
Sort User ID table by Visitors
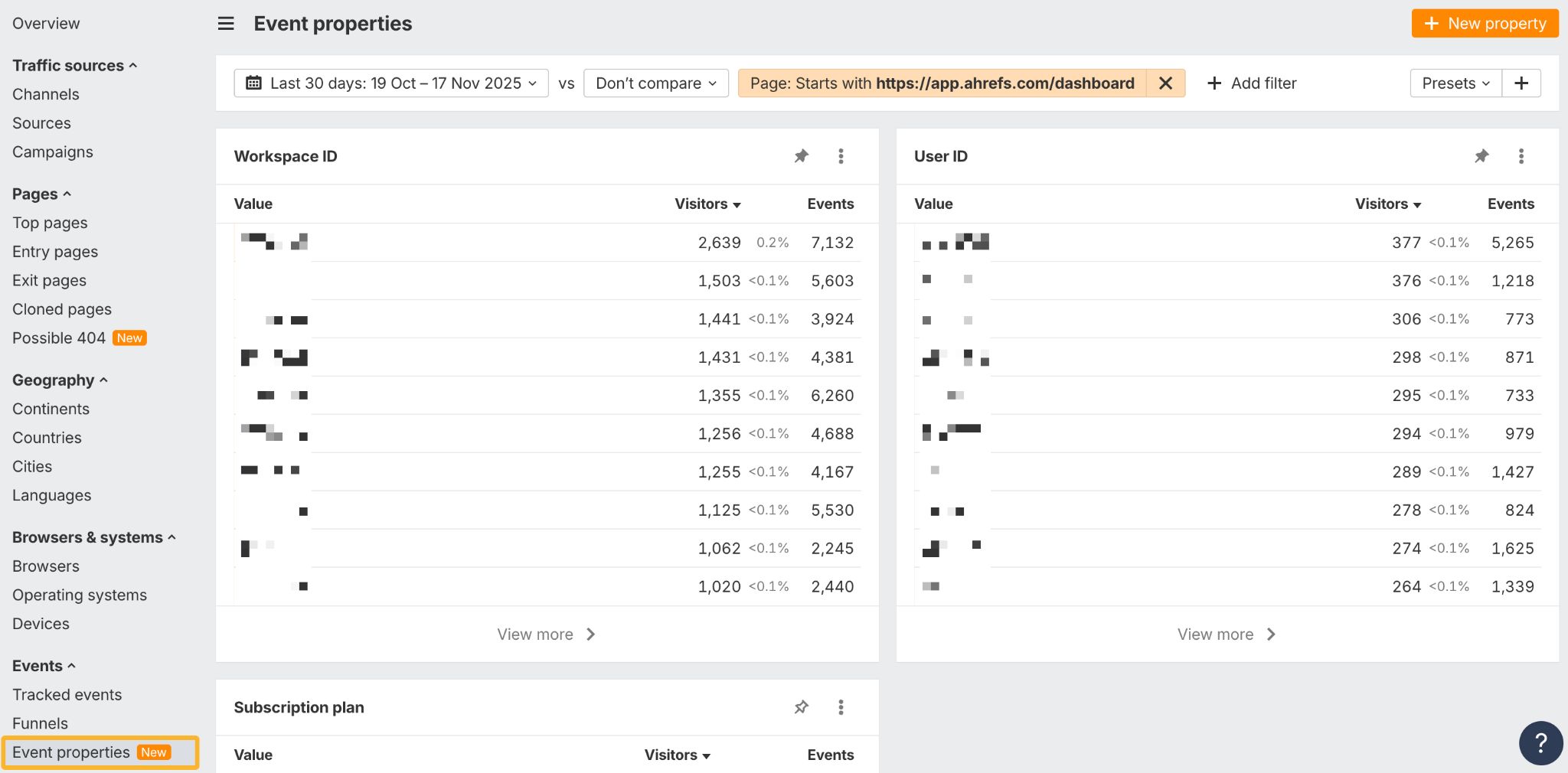coord(1387,204)
